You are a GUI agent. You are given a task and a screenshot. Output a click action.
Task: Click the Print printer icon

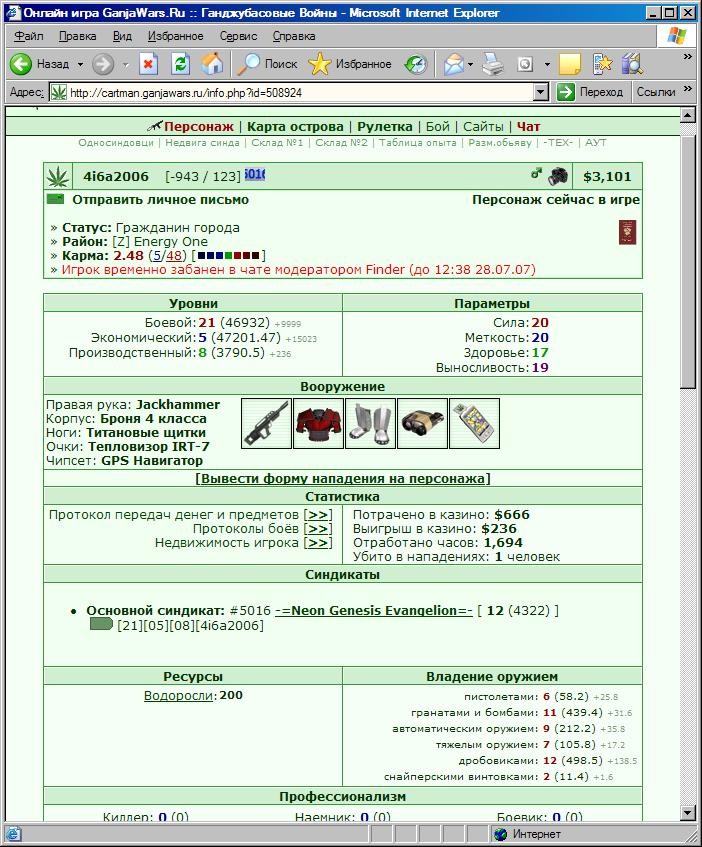492,64
